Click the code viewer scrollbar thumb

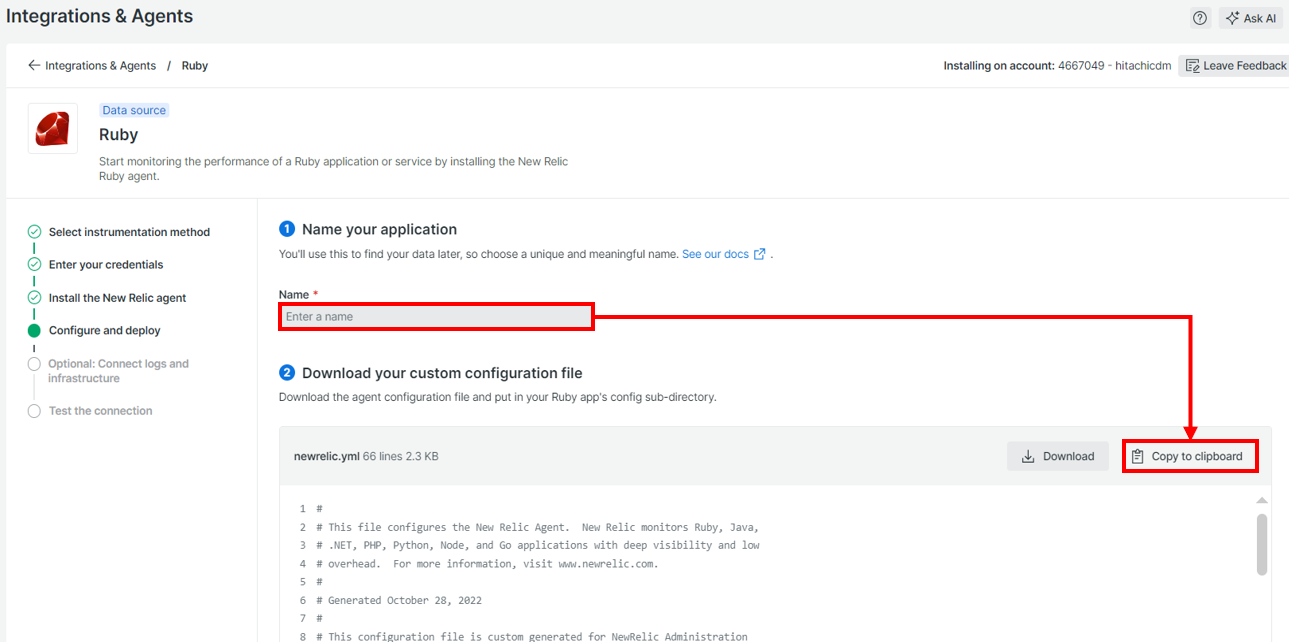point(1262,545)
